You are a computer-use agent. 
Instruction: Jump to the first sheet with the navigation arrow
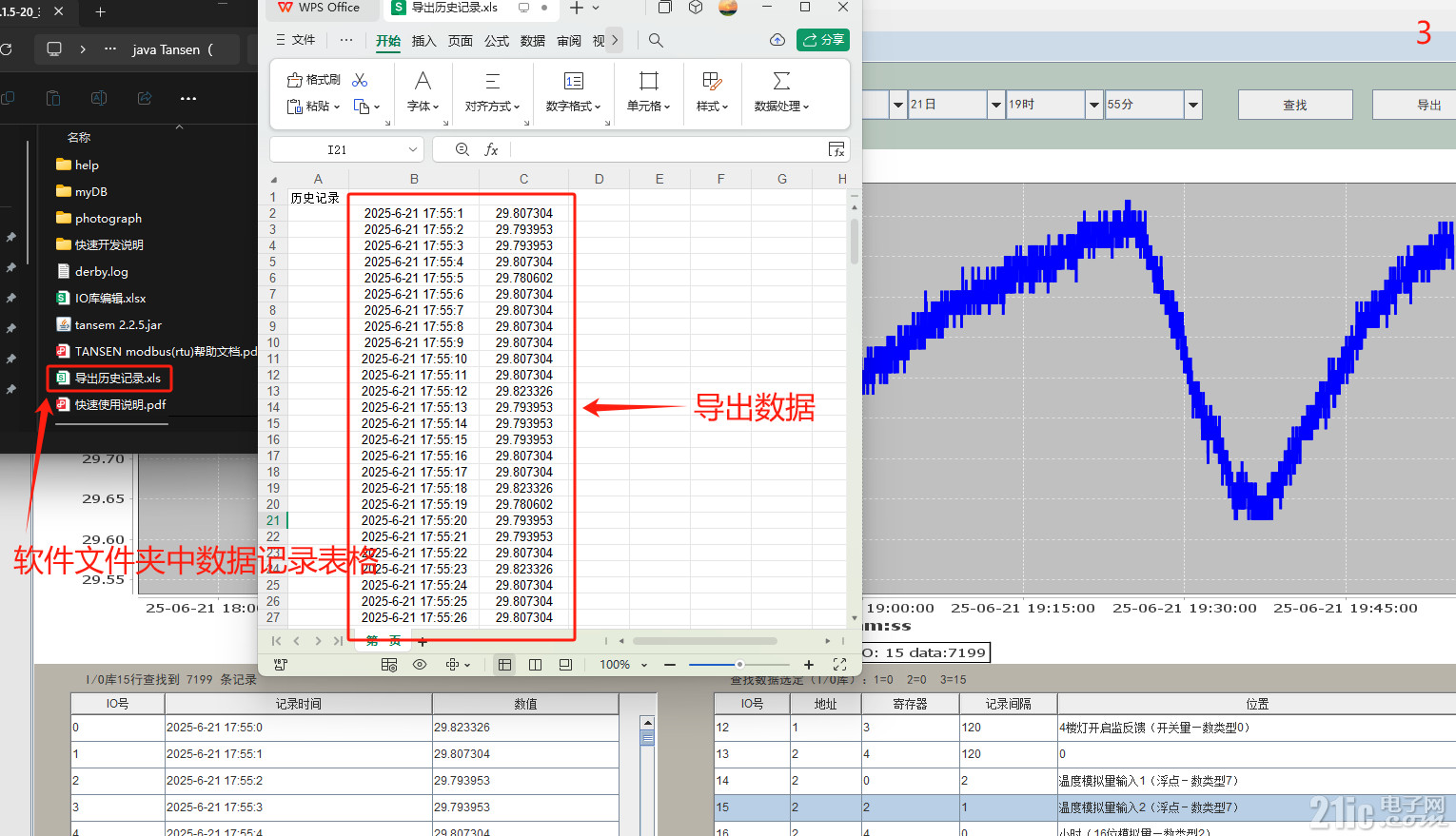pos(276,642)
